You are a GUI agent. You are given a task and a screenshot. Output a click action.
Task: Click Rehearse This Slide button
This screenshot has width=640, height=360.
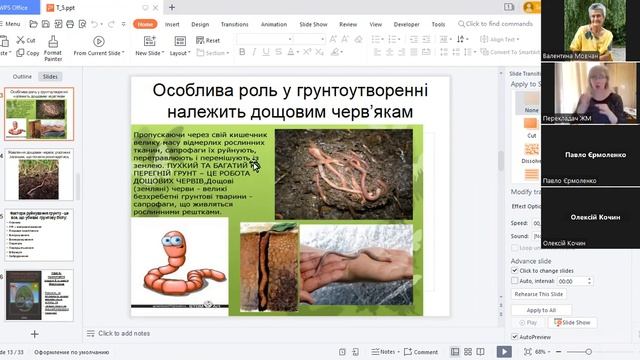point(538,294)
